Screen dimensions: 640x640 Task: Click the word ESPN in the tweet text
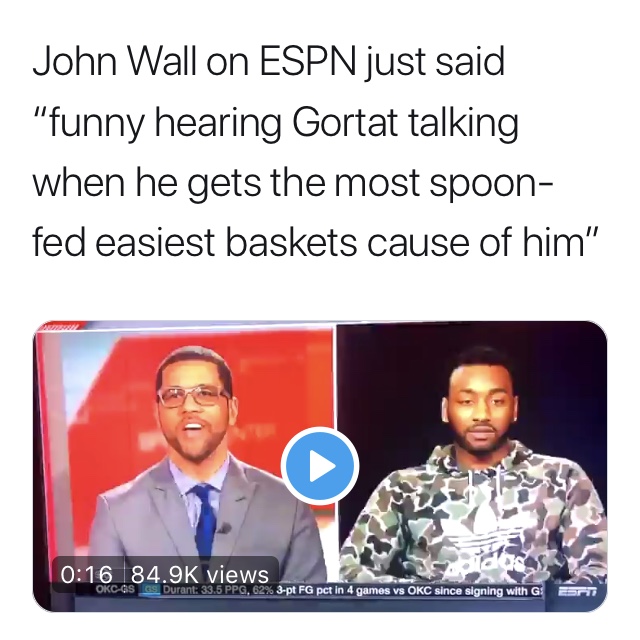pyautogui.click(x=305, y=62)
